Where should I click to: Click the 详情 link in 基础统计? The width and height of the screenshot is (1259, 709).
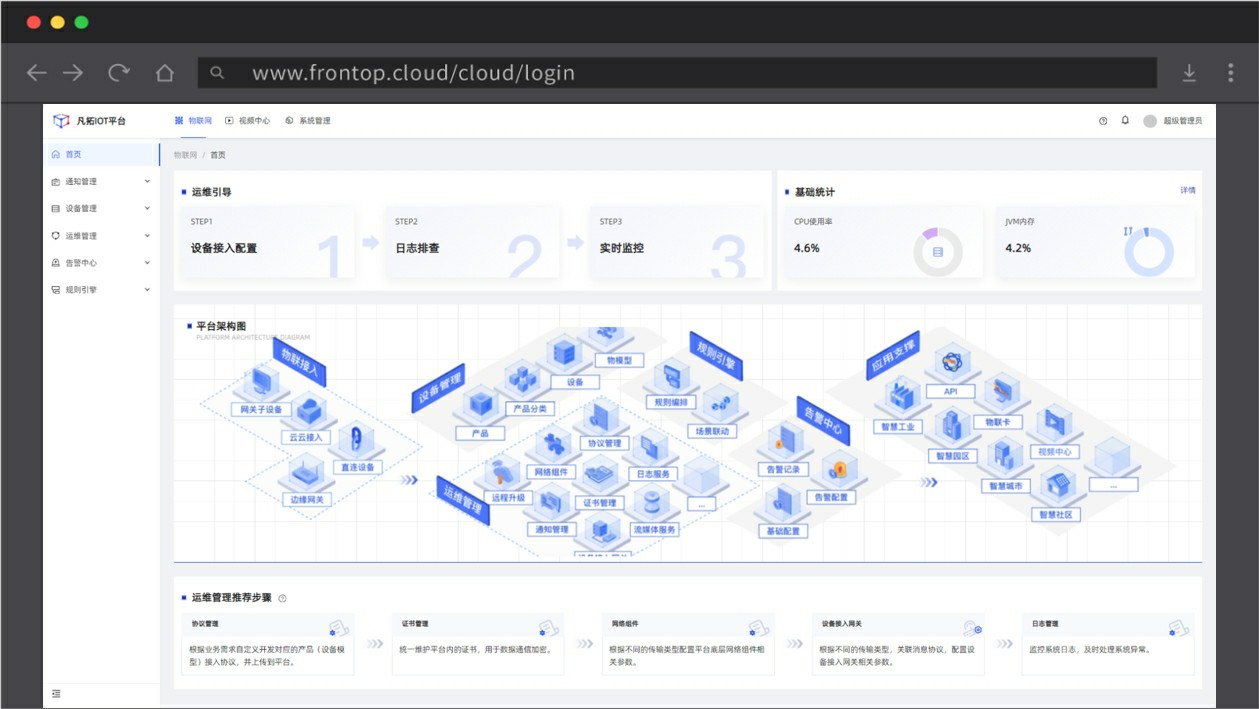click(x=1187, y=190)
